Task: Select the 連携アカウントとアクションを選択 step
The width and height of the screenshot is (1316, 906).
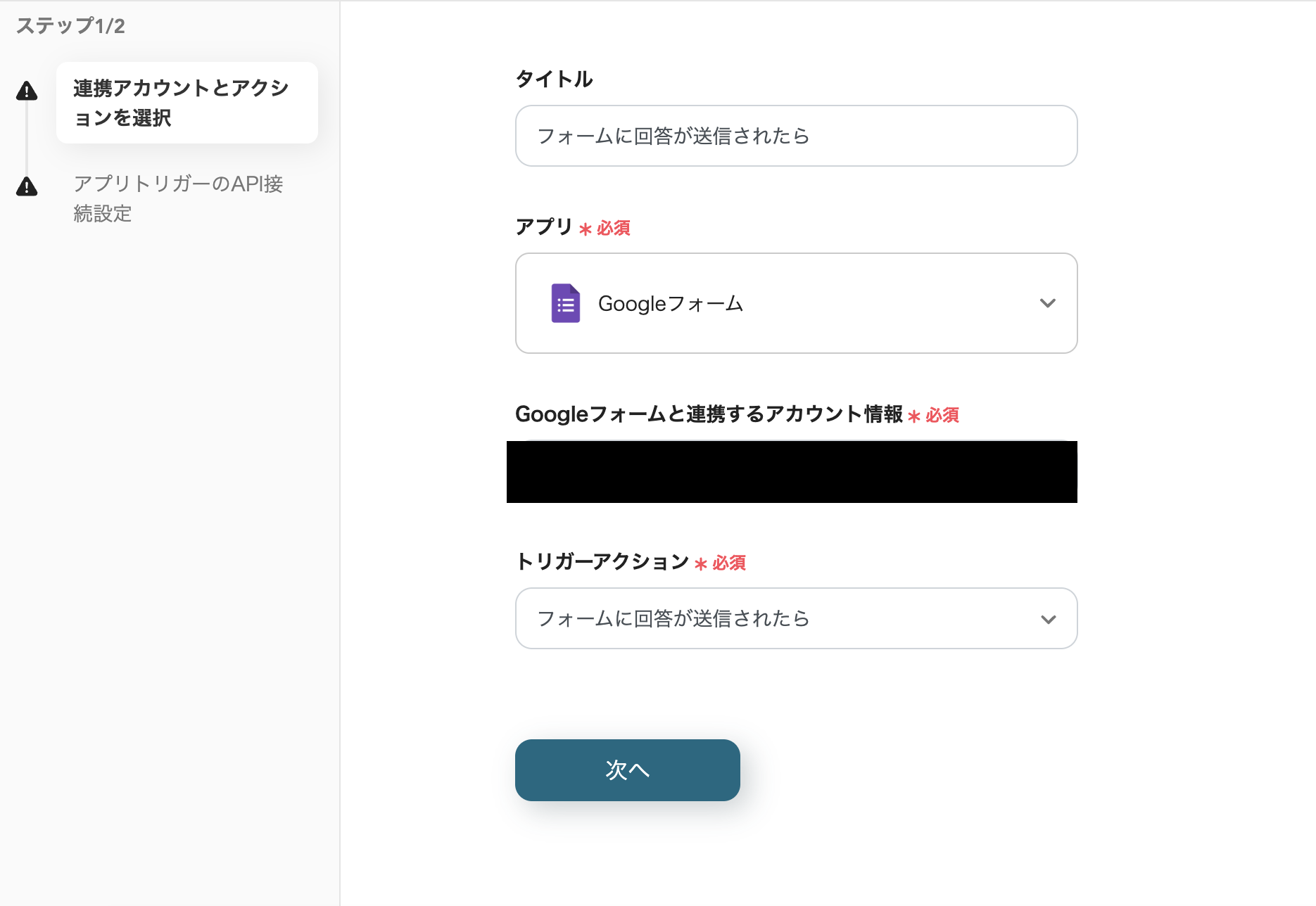Action: pyautogui.click(x=186, y=103)
